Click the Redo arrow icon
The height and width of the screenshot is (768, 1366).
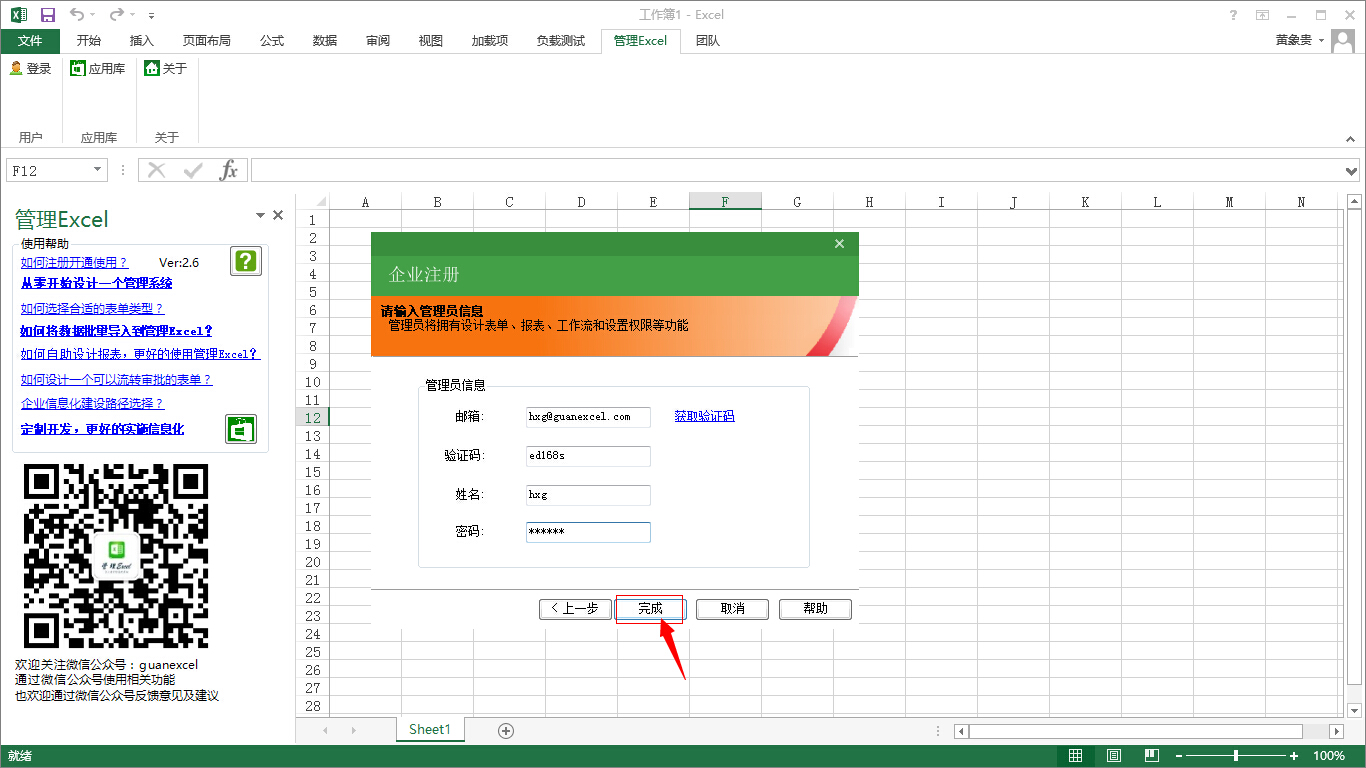click(x=117, y=15)
